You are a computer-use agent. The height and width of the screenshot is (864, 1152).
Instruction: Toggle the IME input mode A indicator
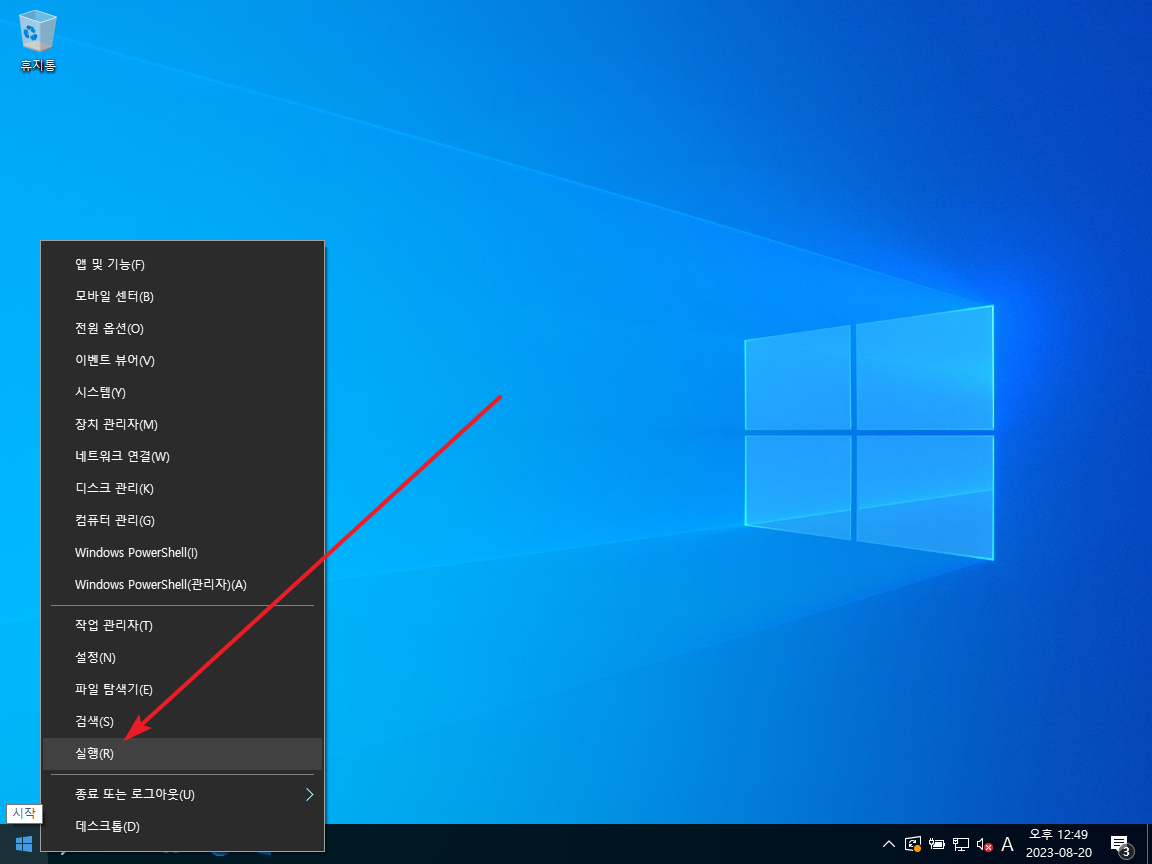coord(1007,844)
